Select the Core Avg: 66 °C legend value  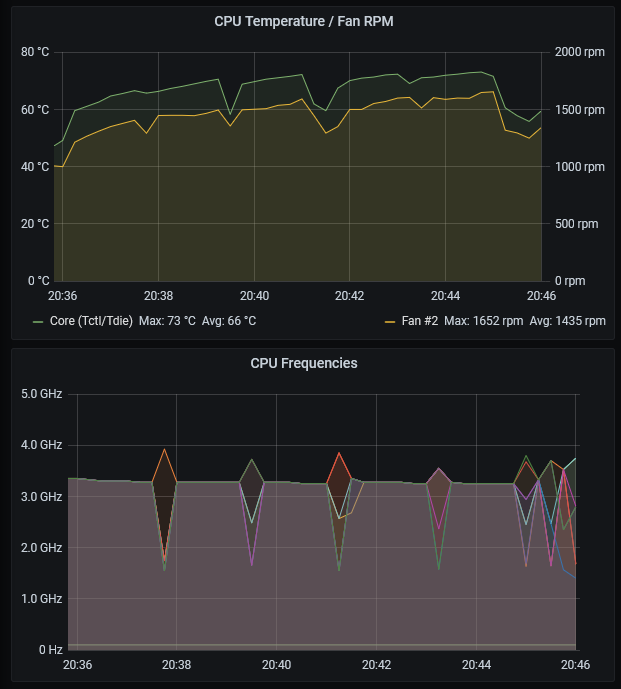point(234,321)
